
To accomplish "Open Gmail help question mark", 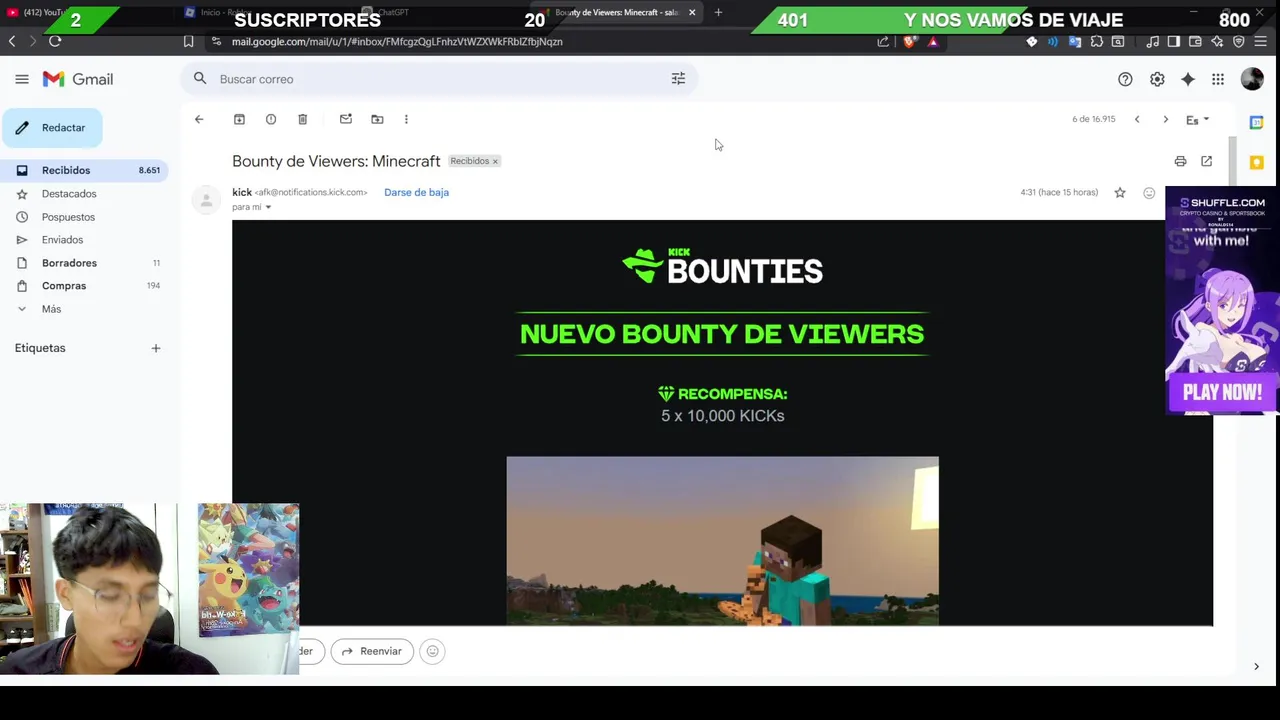I will (1125, 79).
